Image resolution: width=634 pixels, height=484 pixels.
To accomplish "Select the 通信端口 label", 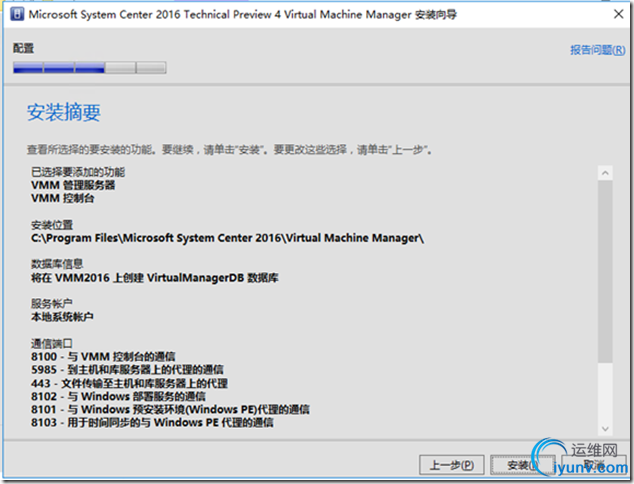I will click(52, 344).
